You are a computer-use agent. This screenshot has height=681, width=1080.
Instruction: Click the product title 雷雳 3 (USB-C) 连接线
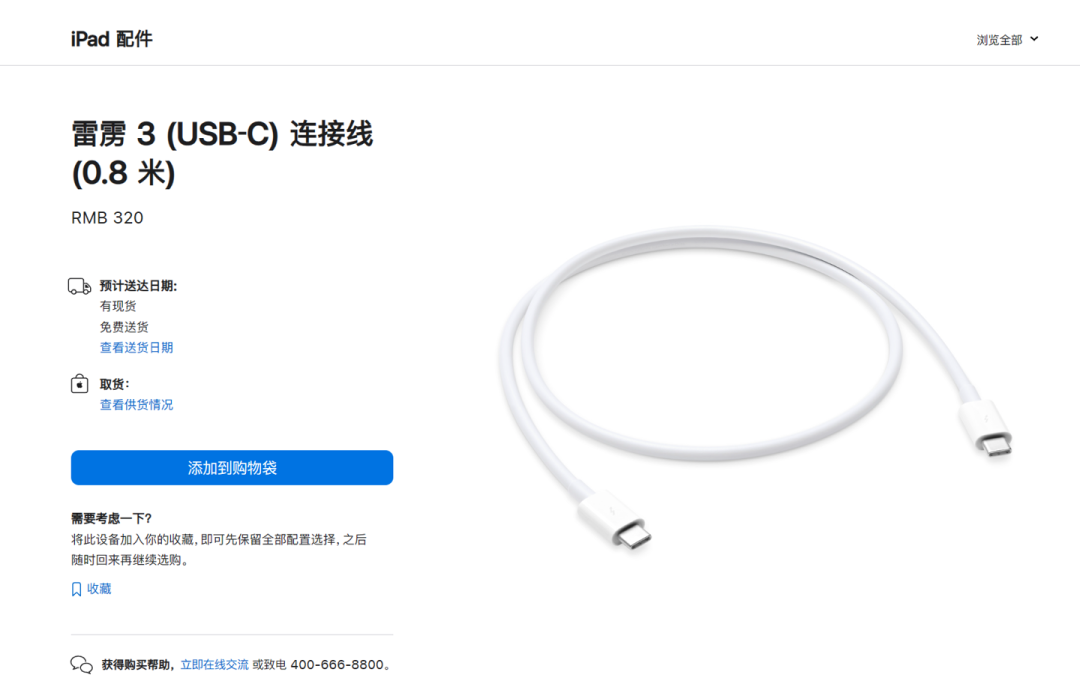(222, 134)
